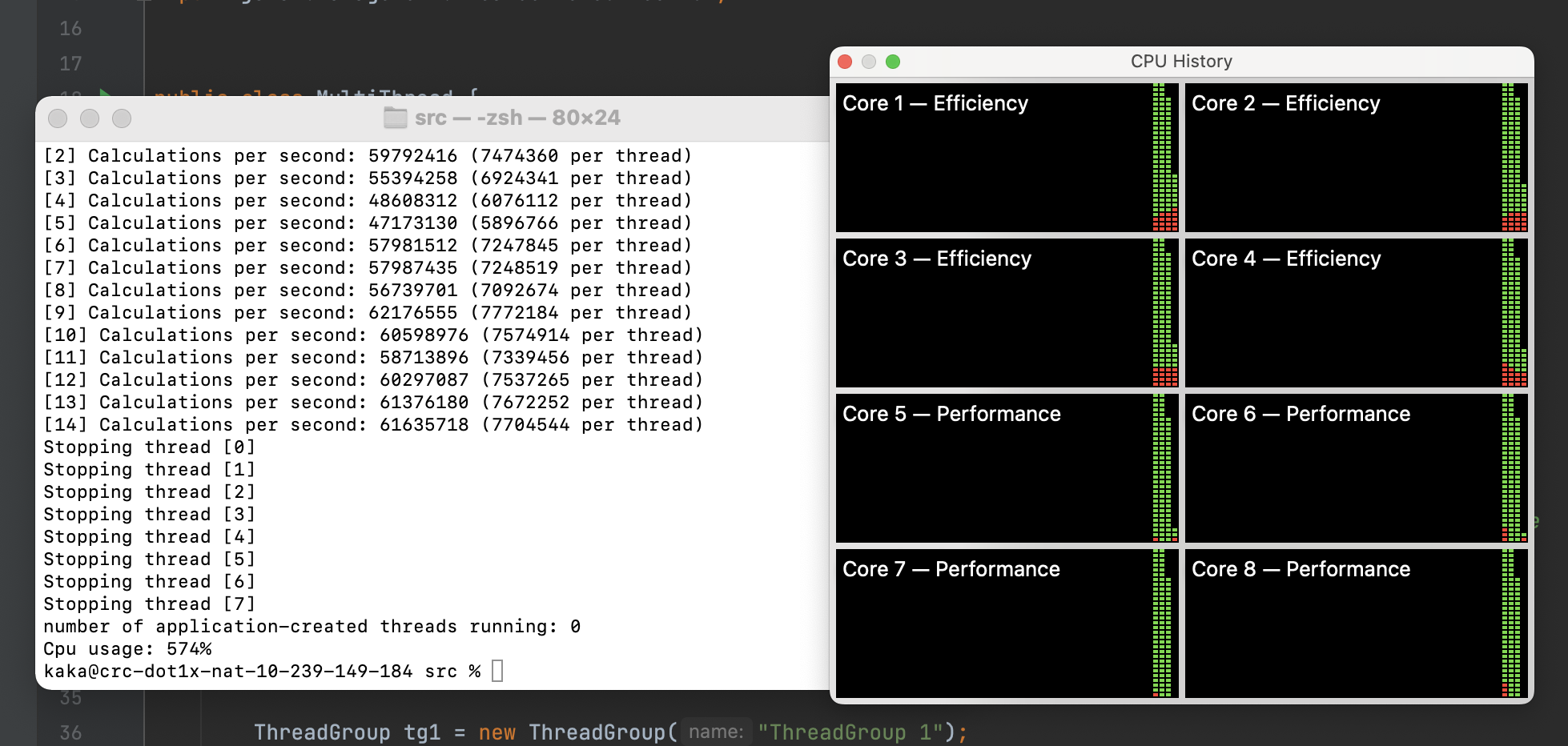Click 'number of application-created threads running: 0' line
Image resolution: width=1568 pixels, height=746 pixels.
(312, 627)
